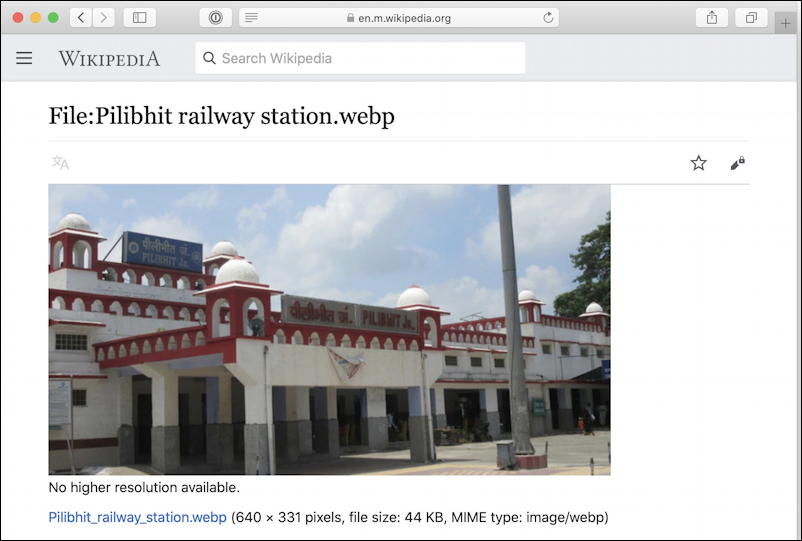
Task: Select the page title File:Pilibhit railway station.webp
Action: coord(221,117)
